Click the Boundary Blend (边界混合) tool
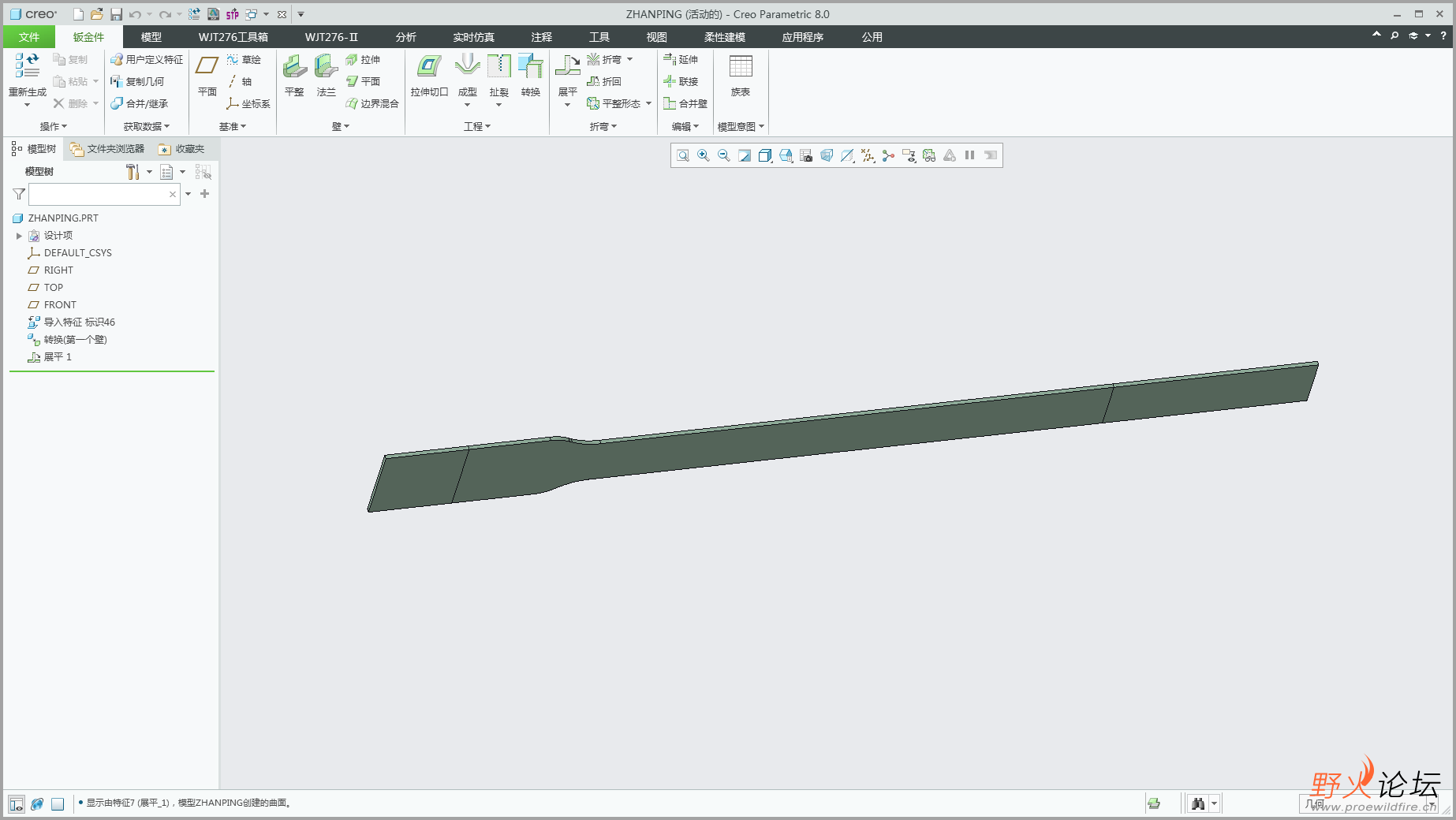 (x=372, y=104)
